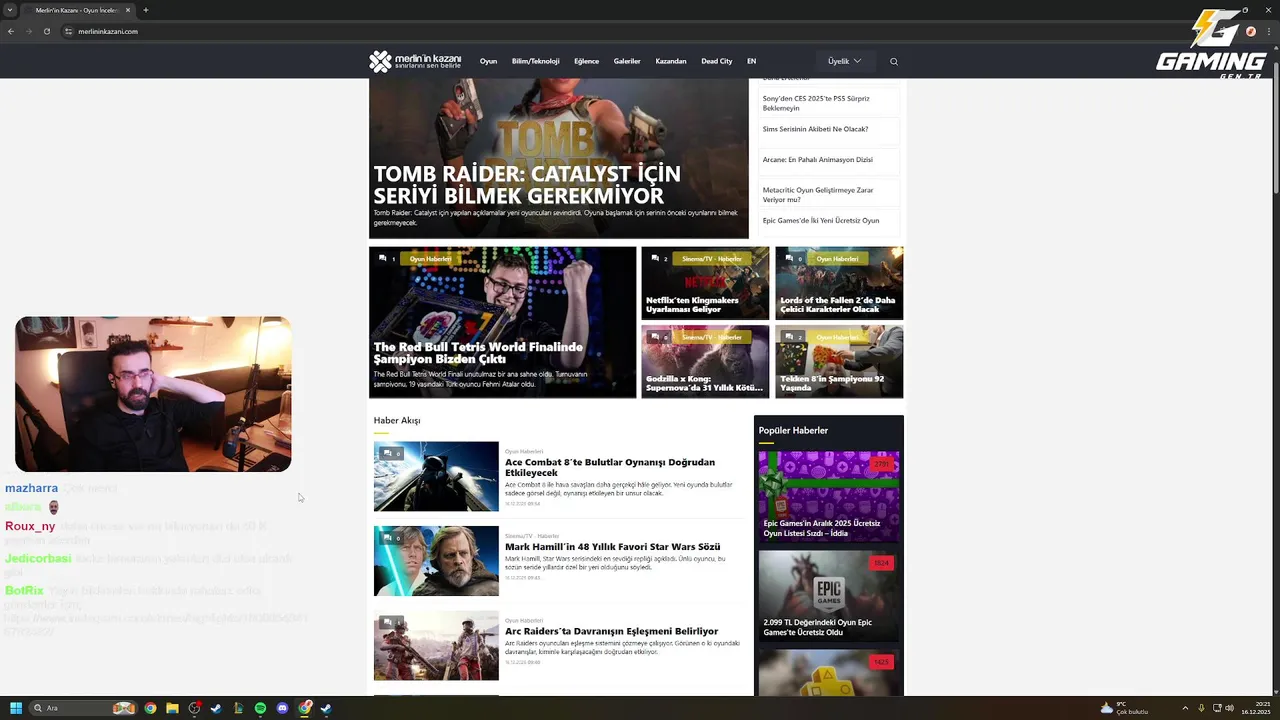Show hidden system tray icons chevron

tap(1186, 708)
